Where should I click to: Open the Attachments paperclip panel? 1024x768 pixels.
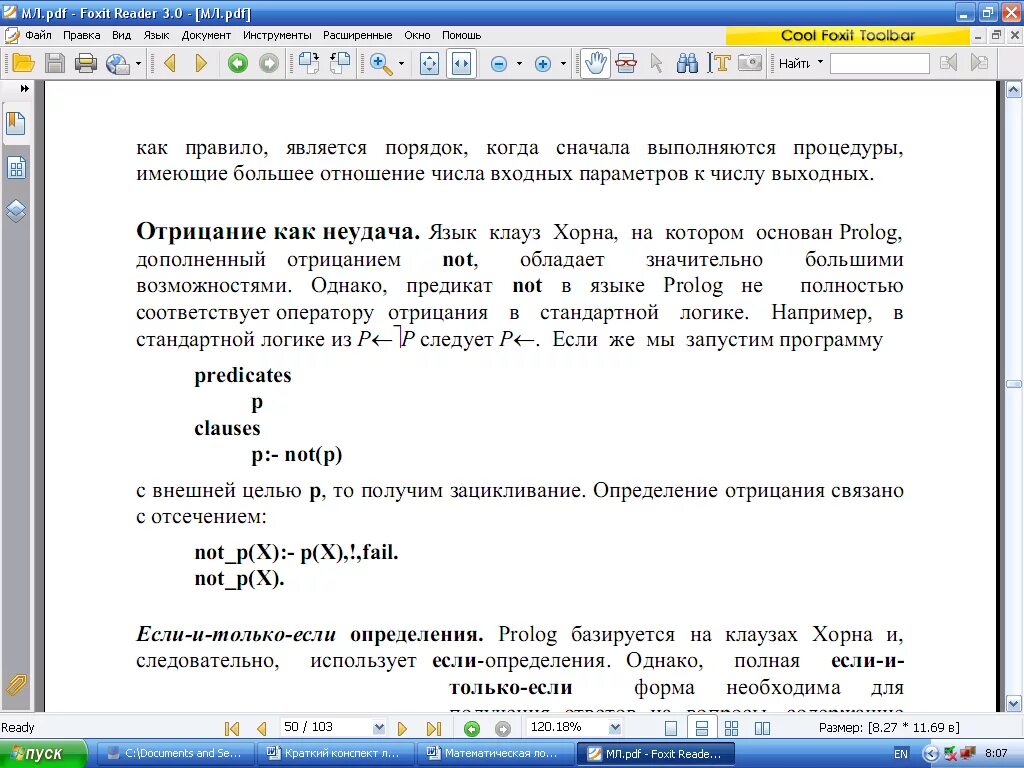(x=16, y=685)
